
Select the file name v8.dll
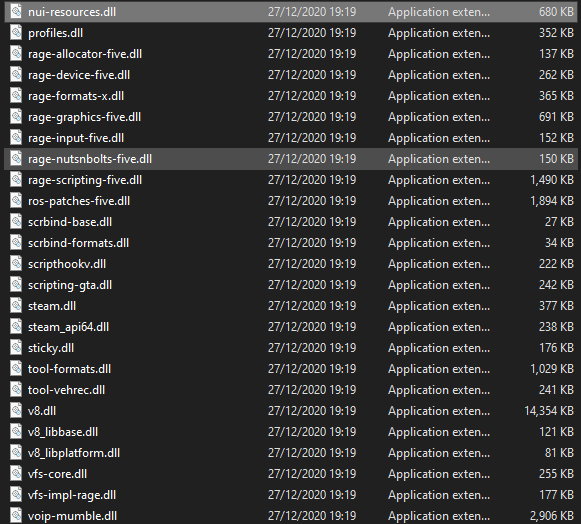[x=42, y=411]
